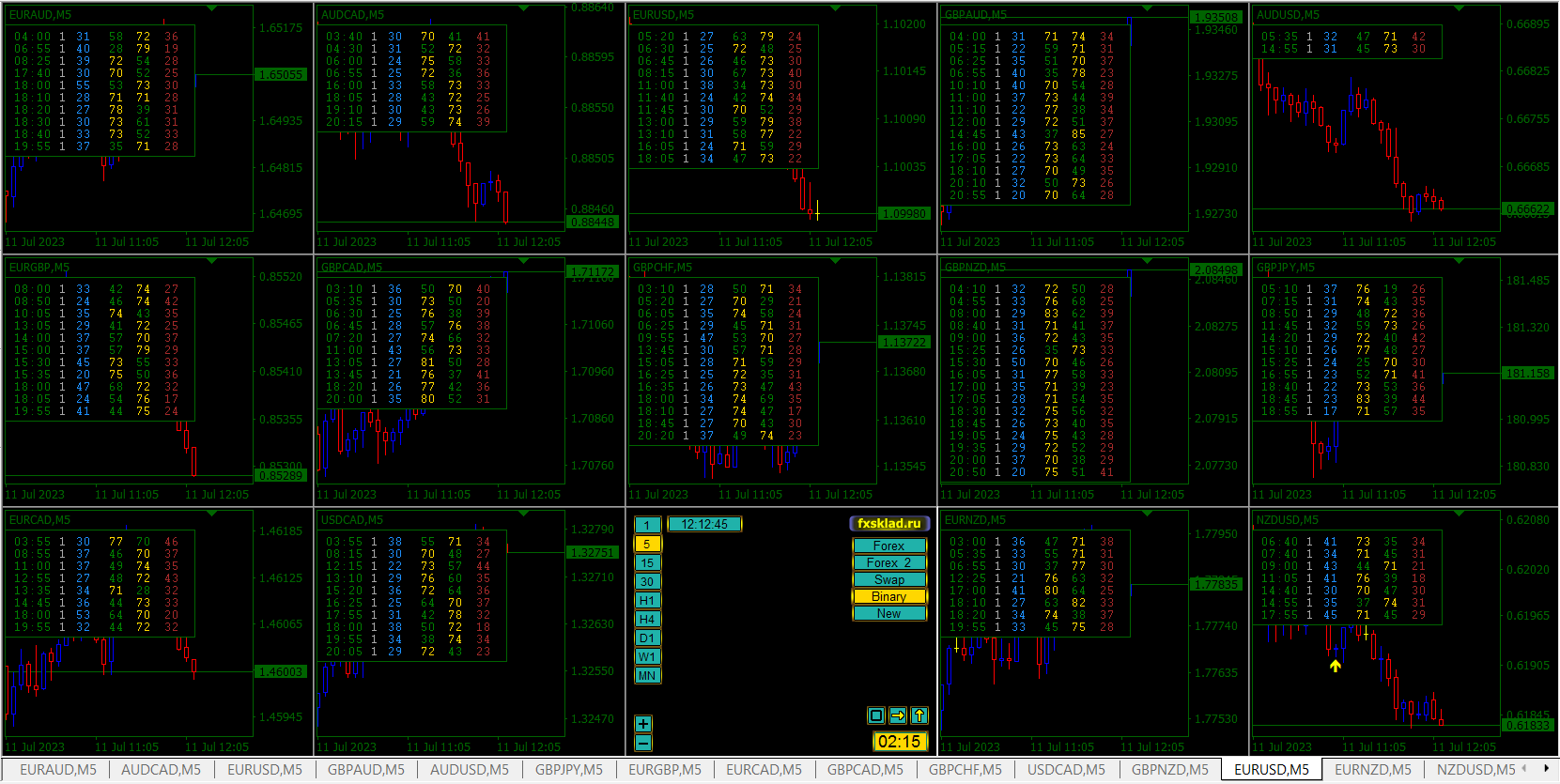The height and width of the screenshot is (784, 1560).
Task: Select the H1 timeframe button
Action: (647, 600)
